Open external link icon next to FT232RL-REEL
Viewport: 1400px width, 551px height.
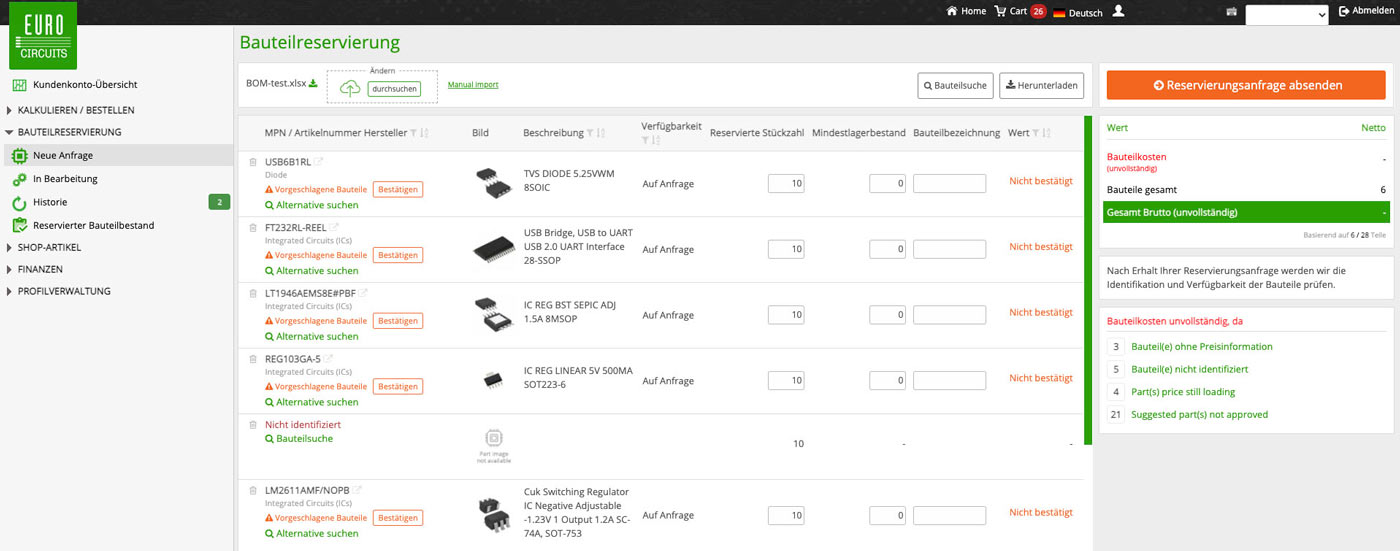(x=335, y=228)
